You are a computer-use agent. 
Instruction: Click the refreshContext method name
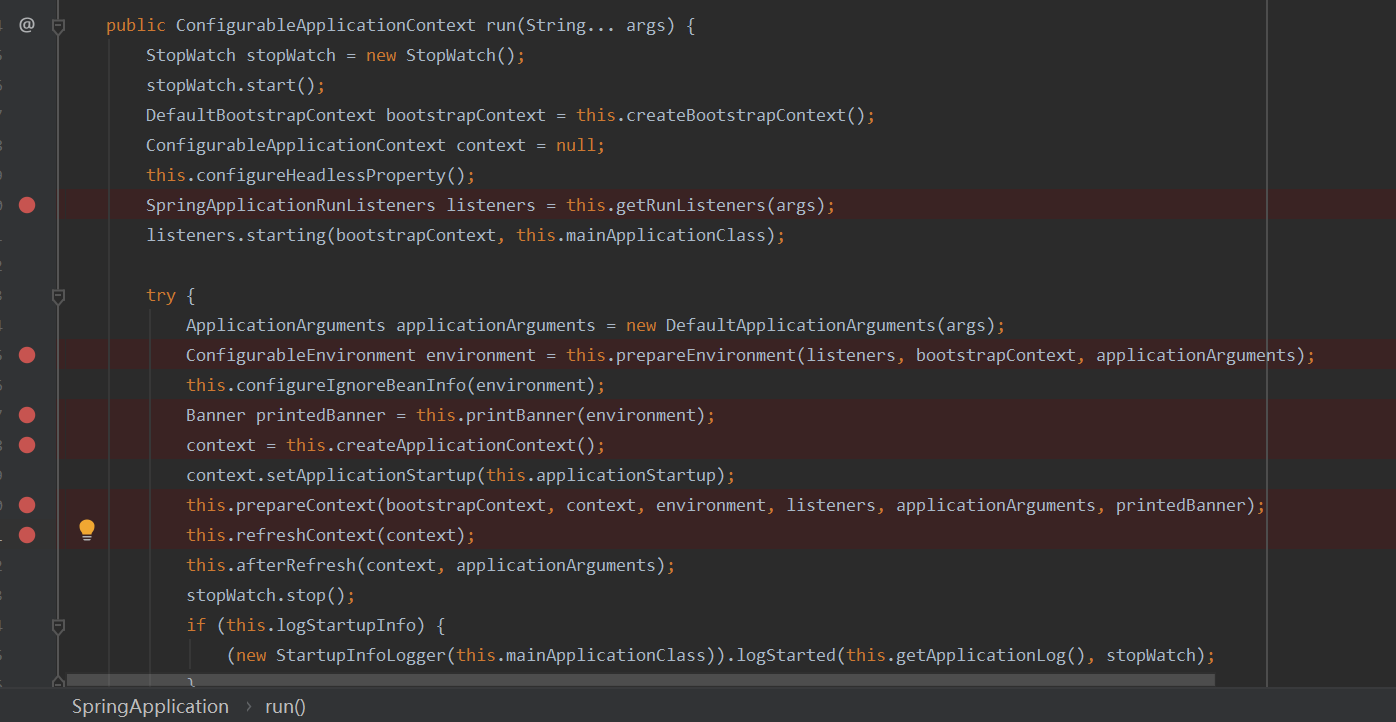[305, 535]
